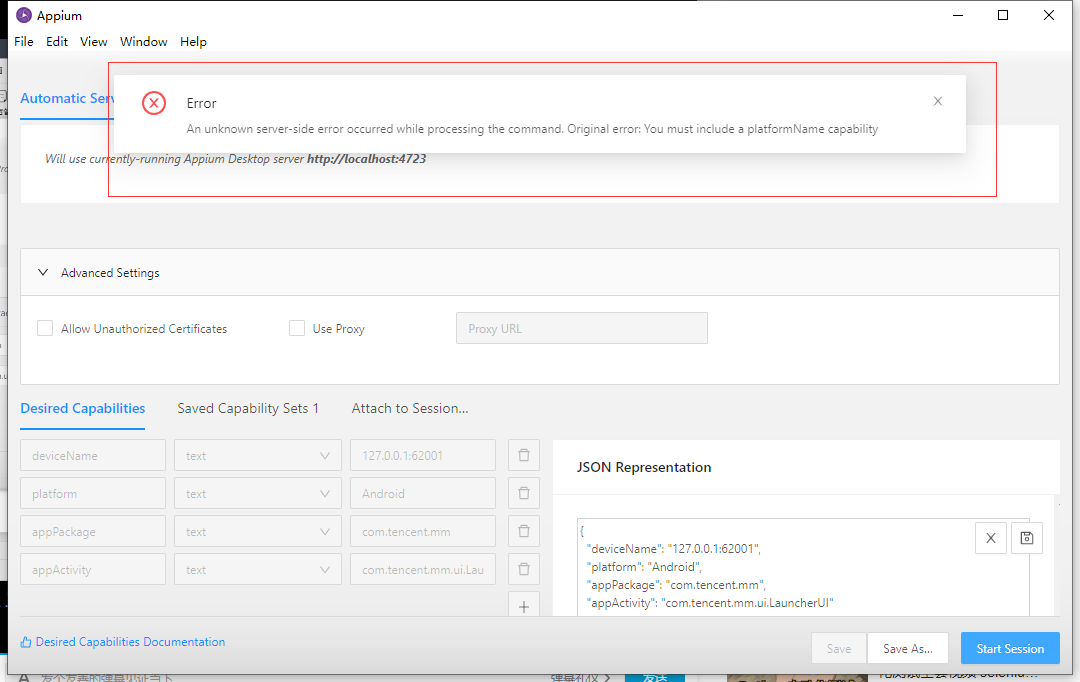Delete the appActivity capability row

pos(523,569)
